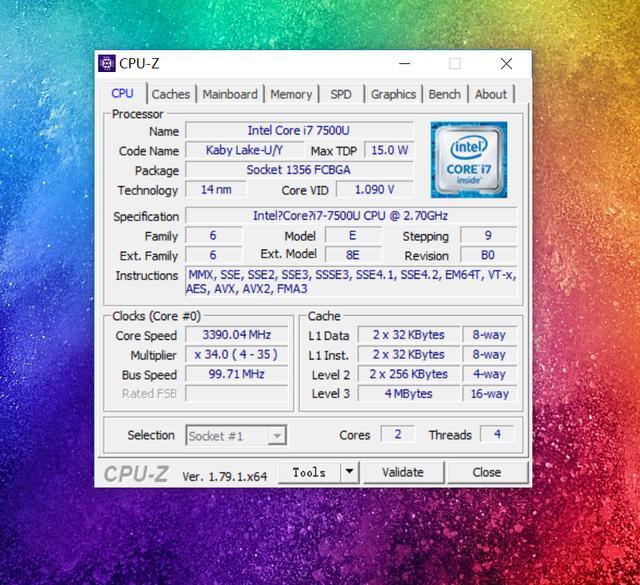
Task: Open the About tab
Action: pyautogui.click(x=491, y=94)
